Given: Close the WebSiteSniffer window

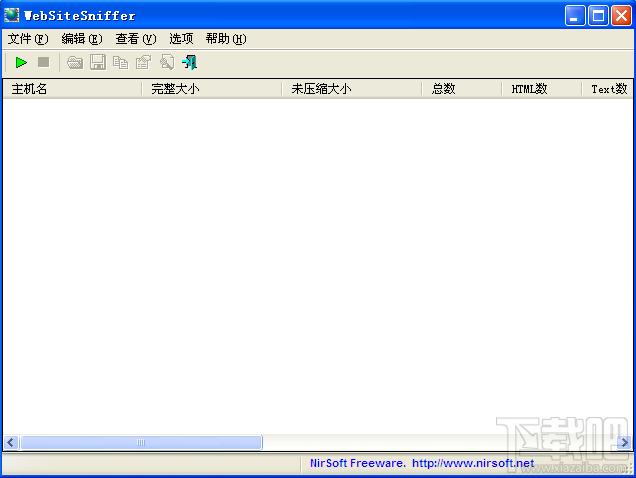Looking at the screenshot, I should click(621, 16).
